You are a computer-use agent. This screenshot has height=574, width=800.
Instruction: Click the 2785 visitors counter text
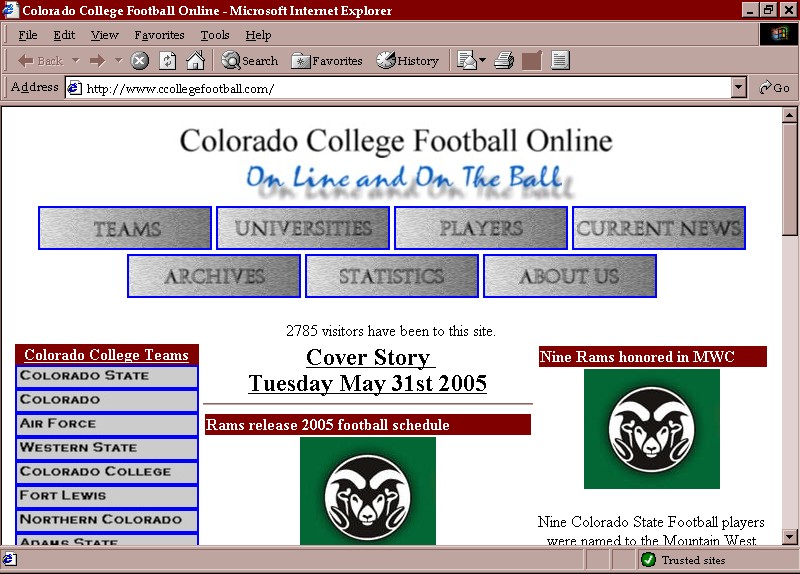[390, 331]
